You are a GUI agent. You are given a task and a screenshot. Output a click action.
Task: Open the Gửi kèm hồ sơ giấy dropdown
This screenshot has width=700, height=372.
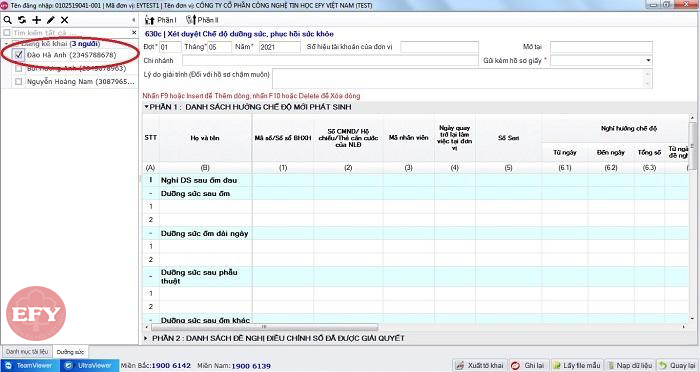pyautogui.click(x=648, y=60)
